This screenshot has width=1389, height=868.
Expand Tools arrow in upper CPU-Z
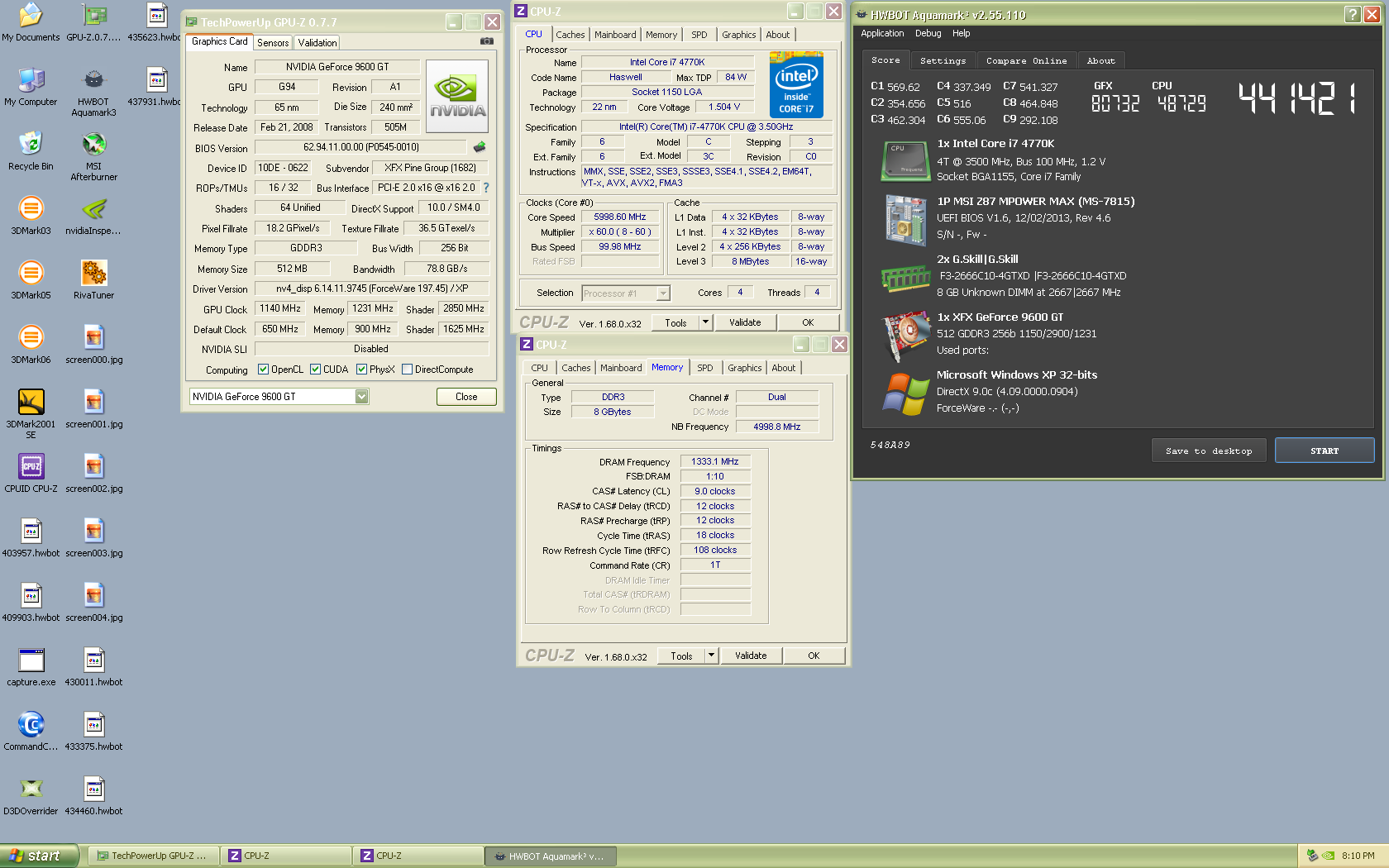(x=705, y=322)
